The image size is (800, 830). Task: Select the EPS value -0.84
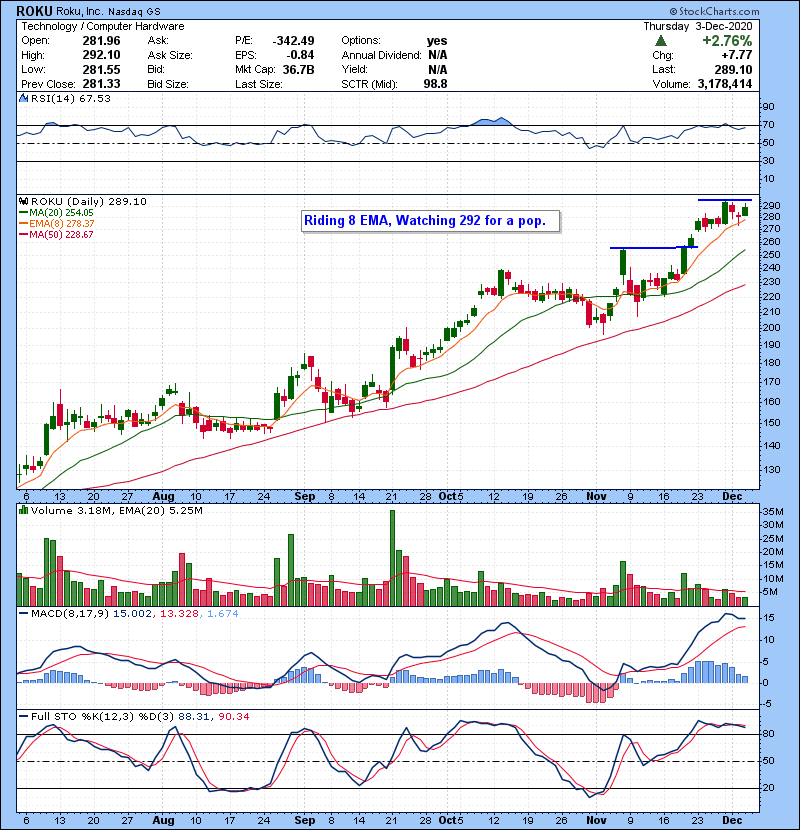[x=300, y=55]
